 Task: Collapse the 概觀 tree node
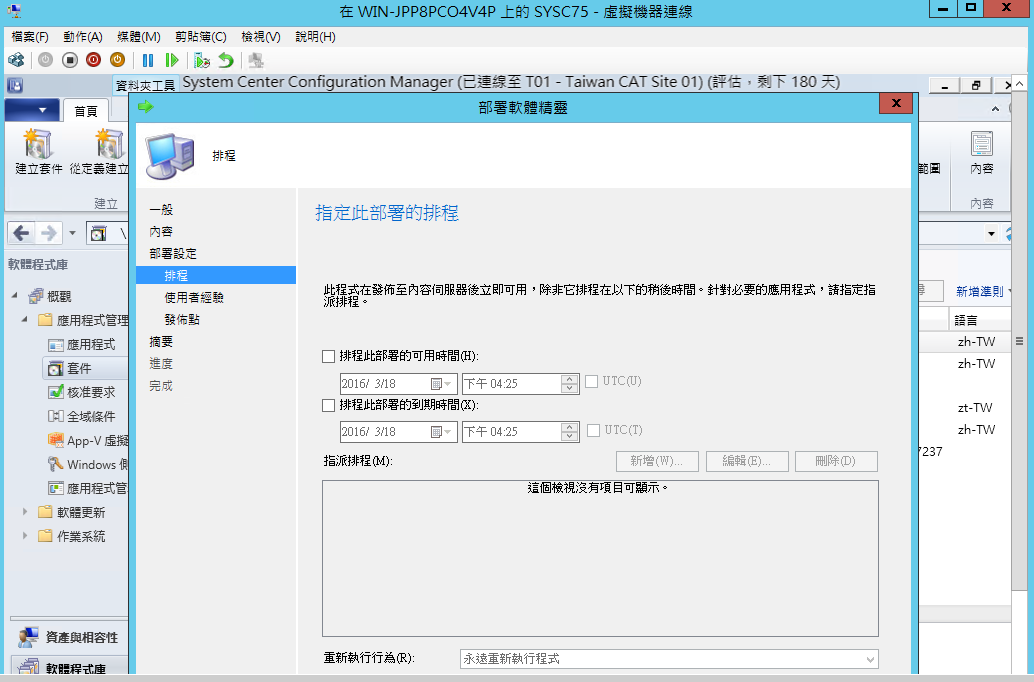[x=15, y=295]
